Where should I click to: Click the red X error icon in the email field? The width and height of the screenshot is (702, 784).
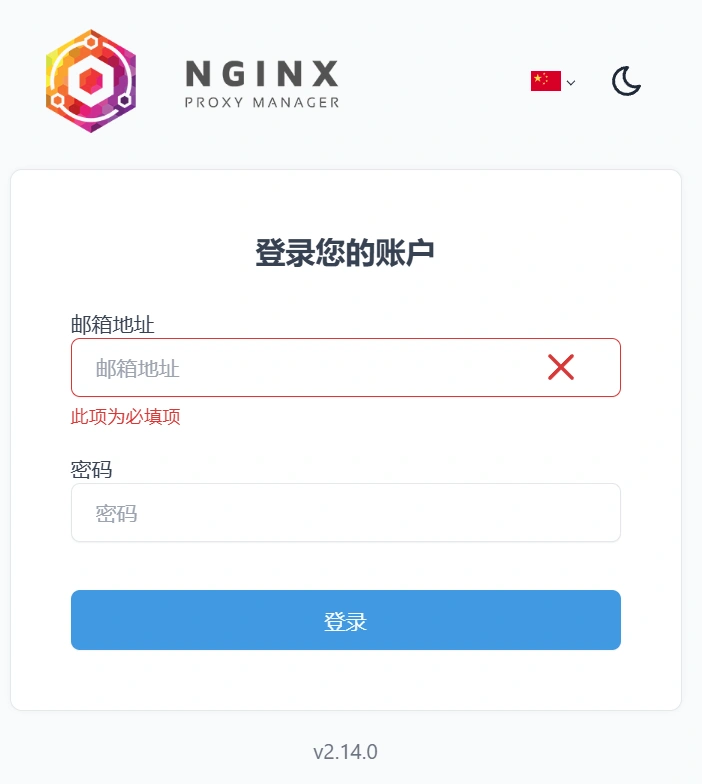tap(561, 367)
